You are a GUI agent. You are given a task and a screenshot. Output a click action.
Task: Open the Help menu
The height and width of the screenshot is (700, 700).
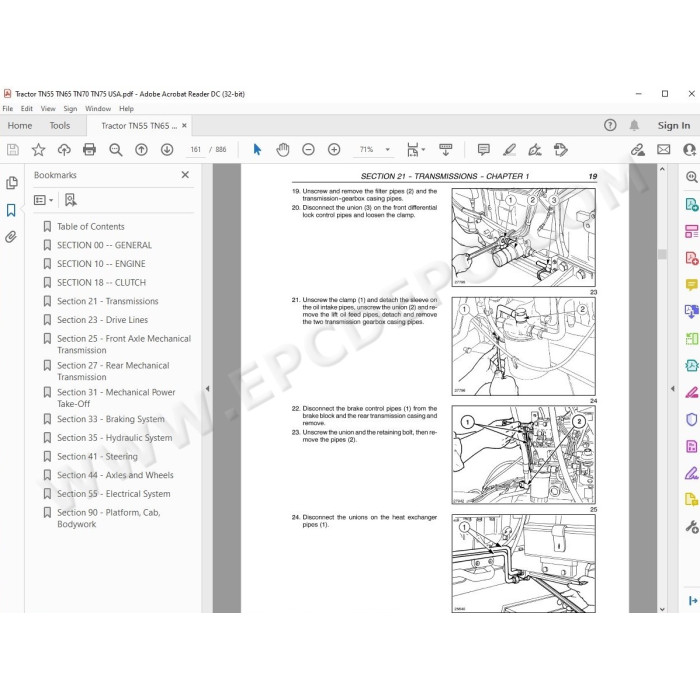pos(126,108)
